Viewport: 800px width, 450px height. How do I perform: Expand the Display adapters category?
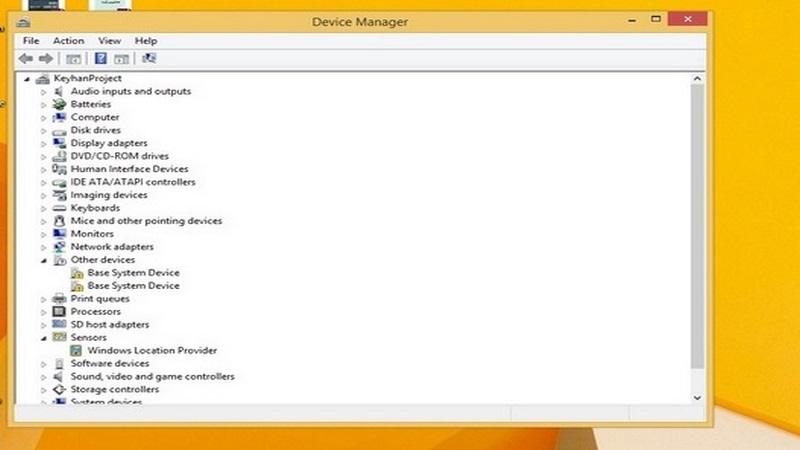[x=44, y=144]
